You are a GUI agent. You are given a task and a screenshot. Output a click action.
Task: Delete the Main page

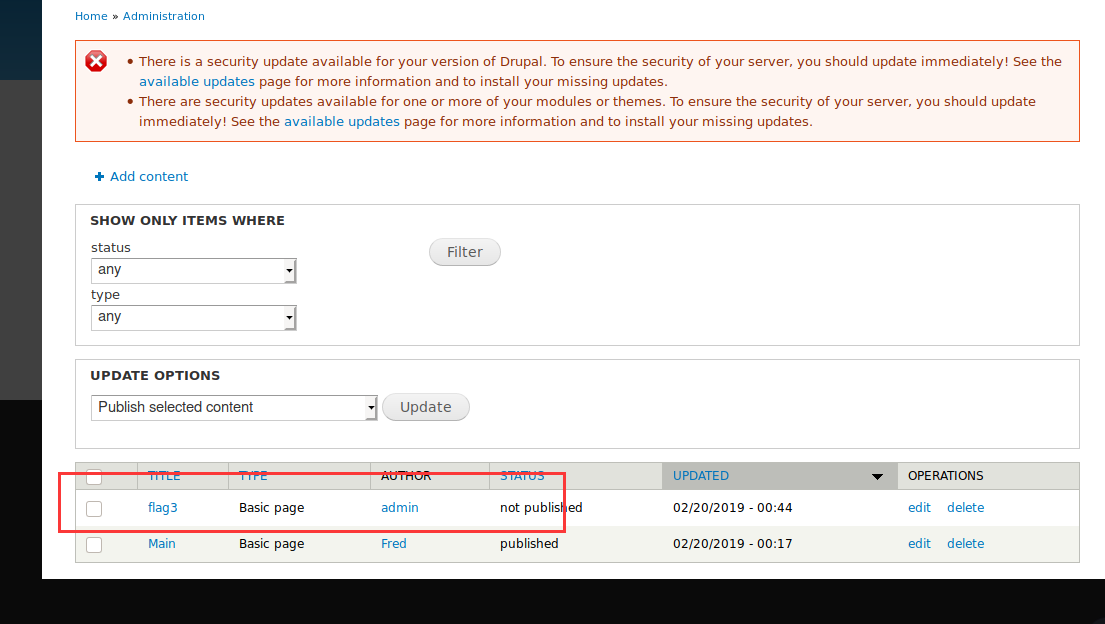point(965,544)
